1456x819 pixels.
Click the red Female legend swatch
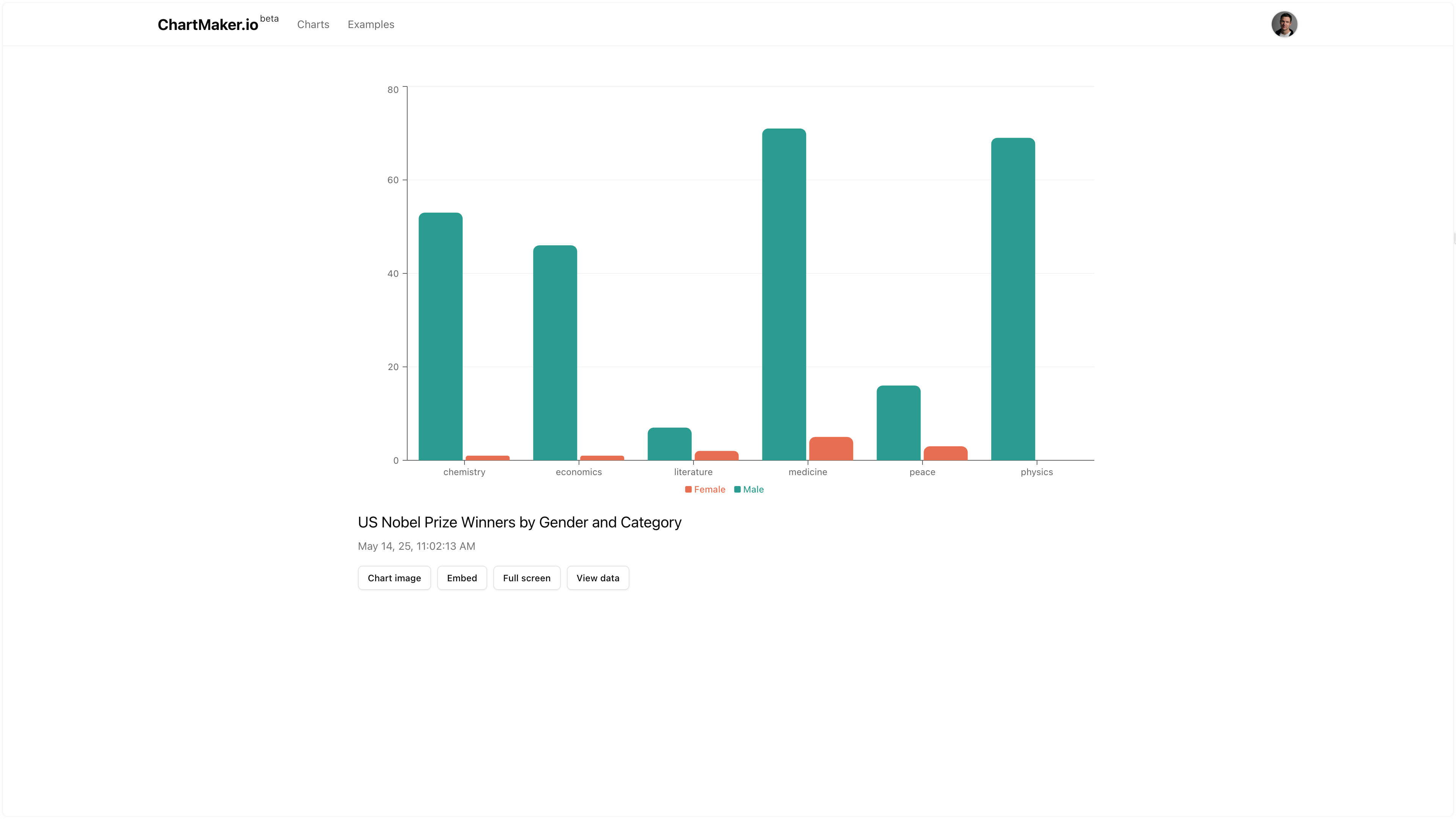pyautogui.click(x=688, y=490)
